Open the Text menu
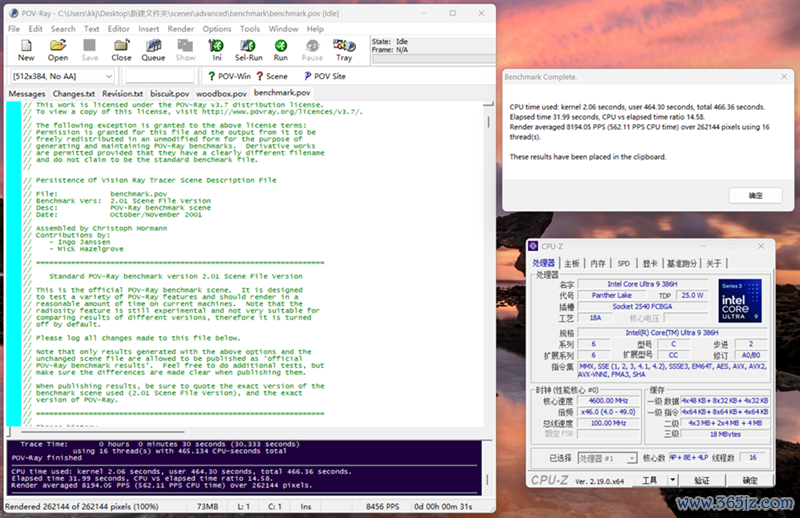Image resolution: width=800 pixels, height=518 pixels. [x=91, y=29]
